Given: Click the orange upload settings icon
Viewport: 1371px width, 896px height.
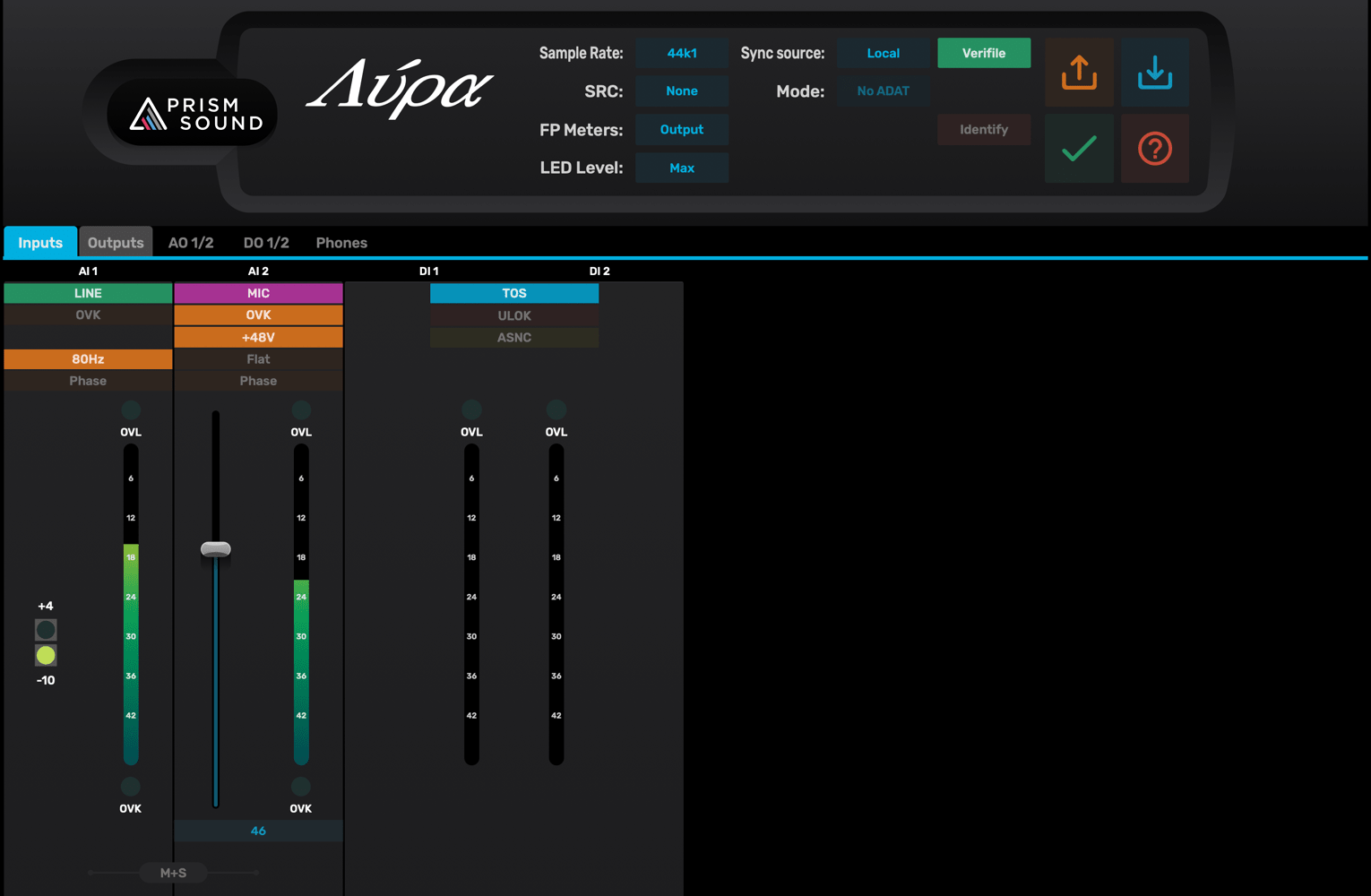Looking at the screenshot, I should click(x=1079, y=73).
